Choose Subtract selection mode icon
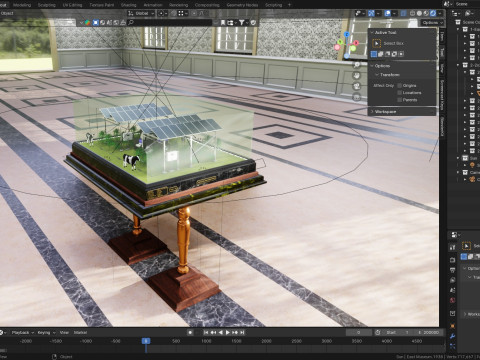 tap(388, 54)
